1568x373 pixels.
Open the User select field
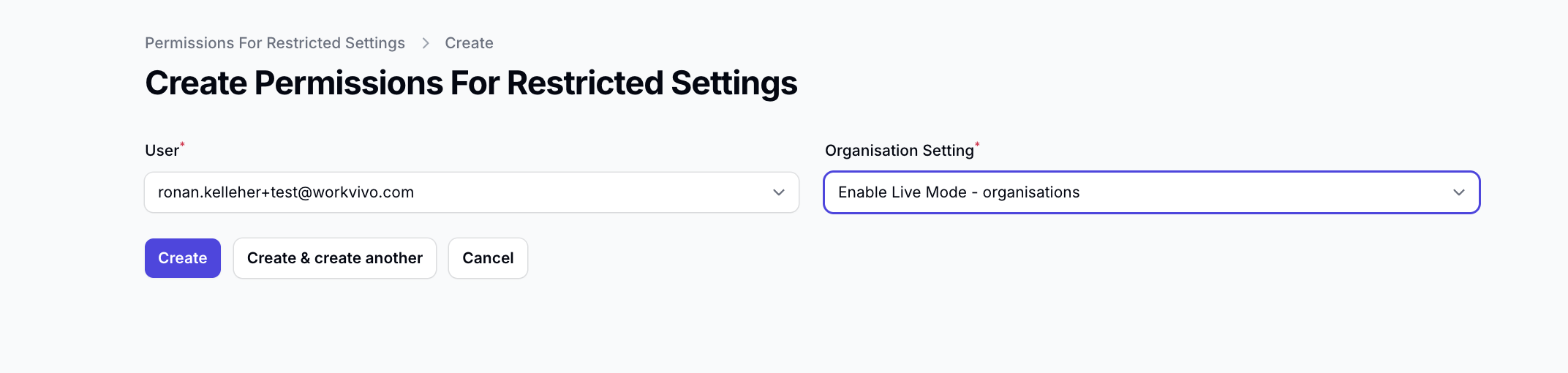click(x=472, y=192)
